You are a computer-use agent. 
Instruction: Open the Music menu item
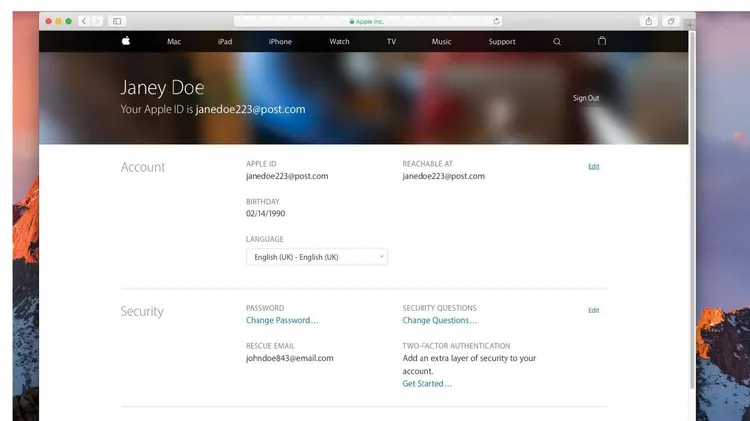coord(441,42)
